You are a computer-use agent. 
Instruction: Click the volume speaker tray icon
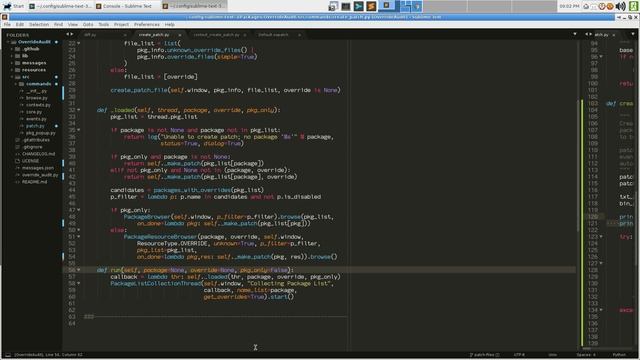point(621,6)
